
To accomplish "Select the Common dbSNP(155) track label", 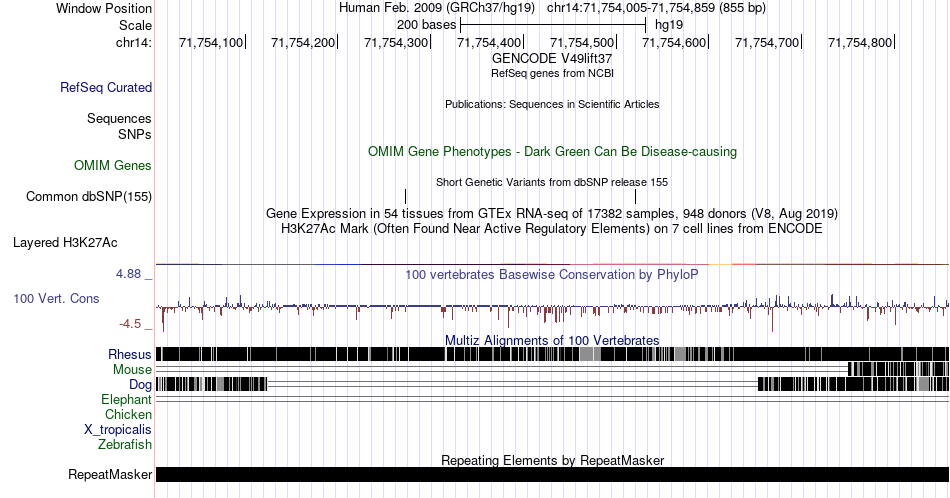I will click(x=89, y=196).
